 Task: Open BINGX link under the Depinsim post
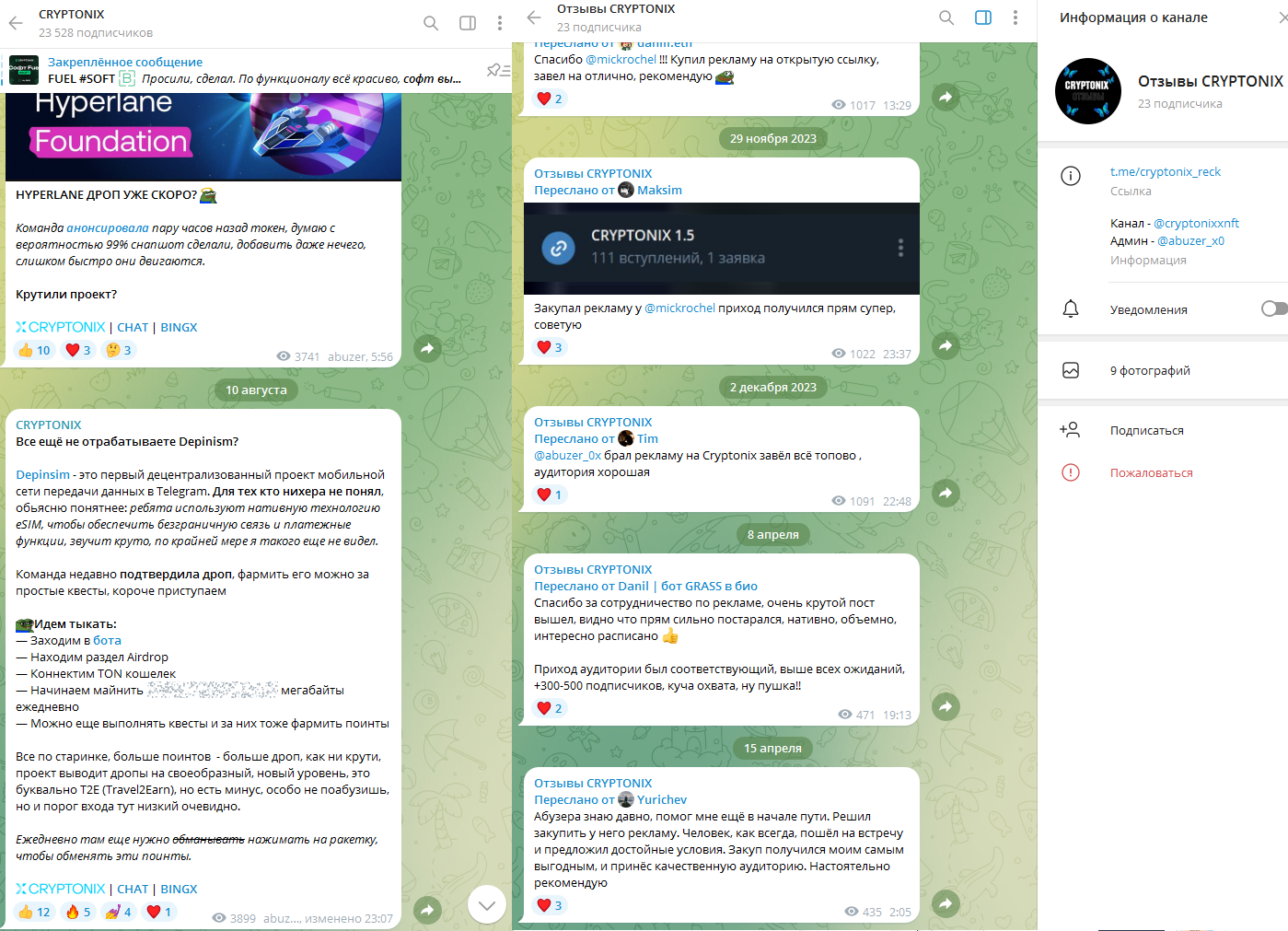pyautogui.click(x=179, y=889)
